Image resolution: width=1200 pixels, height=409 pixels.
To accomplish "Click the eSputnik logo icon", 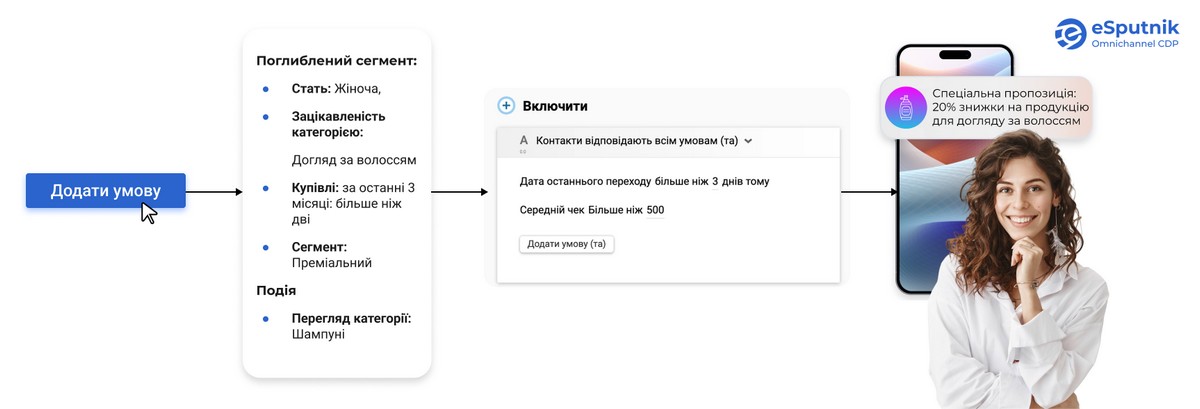I will pyautogui.click(x=1070, y=34).
